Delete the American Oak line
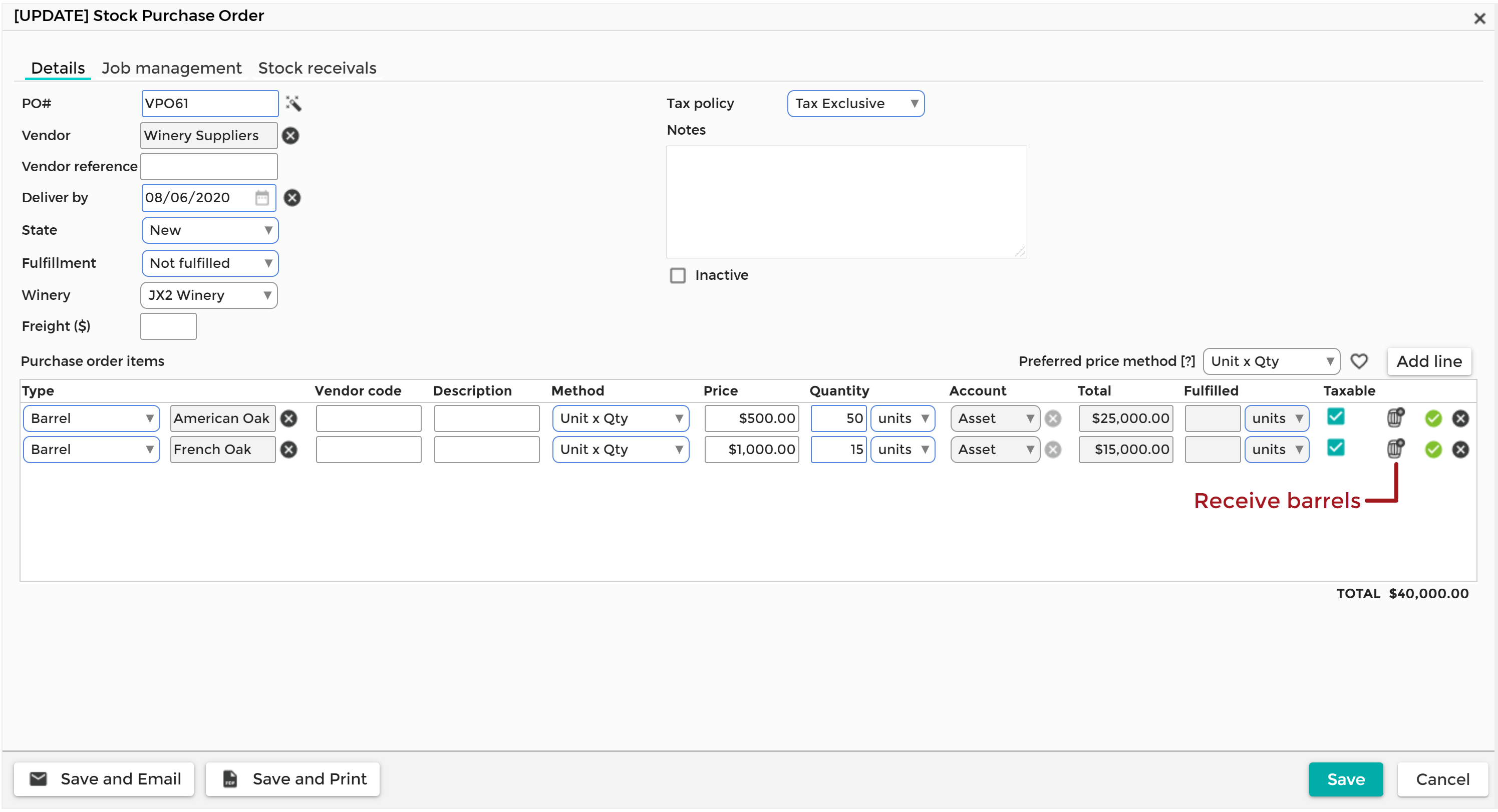Viewport: 1498px width, 812px height. (x=1460, y=419)
